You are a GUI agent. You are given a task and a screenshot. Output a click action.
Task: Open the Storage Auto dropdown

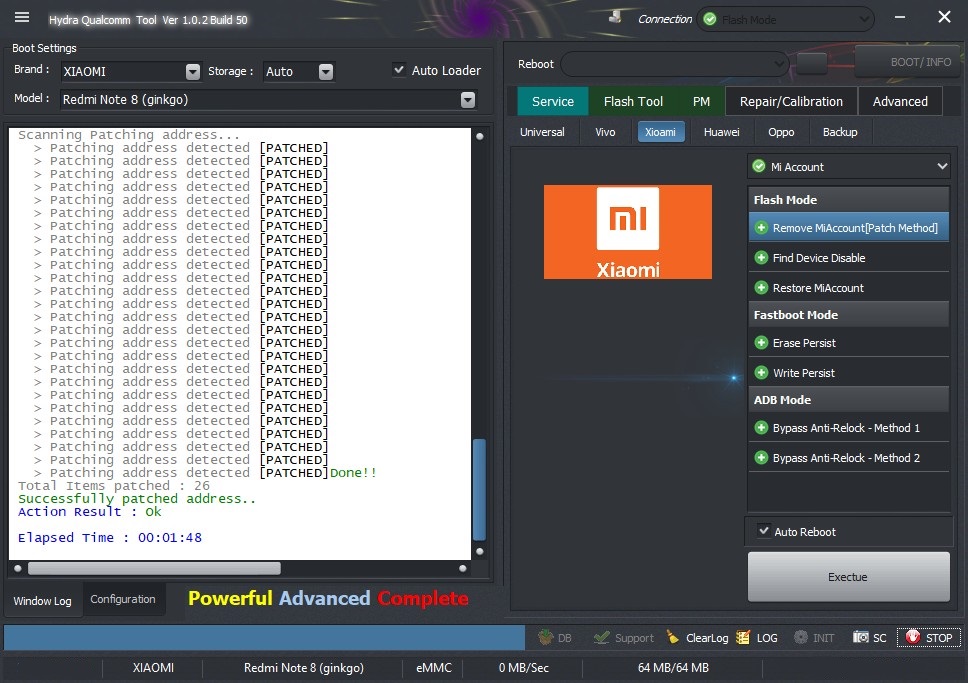click(x=326, y=72)
